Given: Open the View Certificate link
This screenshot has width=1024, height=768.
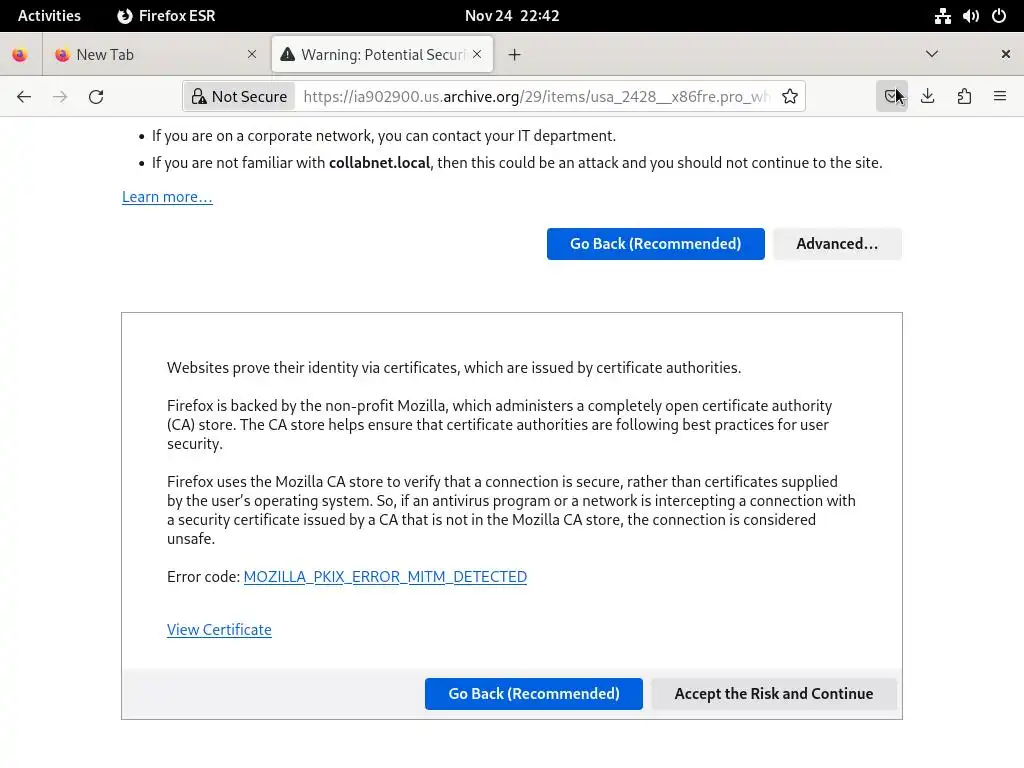Looking at the screenshot, I should point(219,630).
